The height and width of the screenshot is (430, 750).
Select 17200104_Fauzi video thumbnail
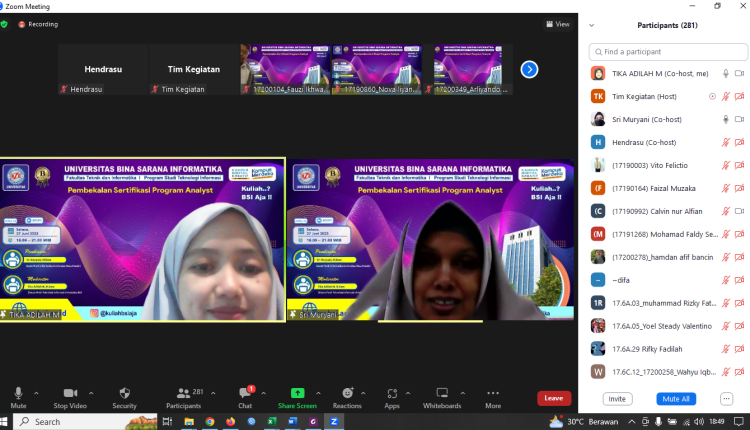(x=285, y=69)
